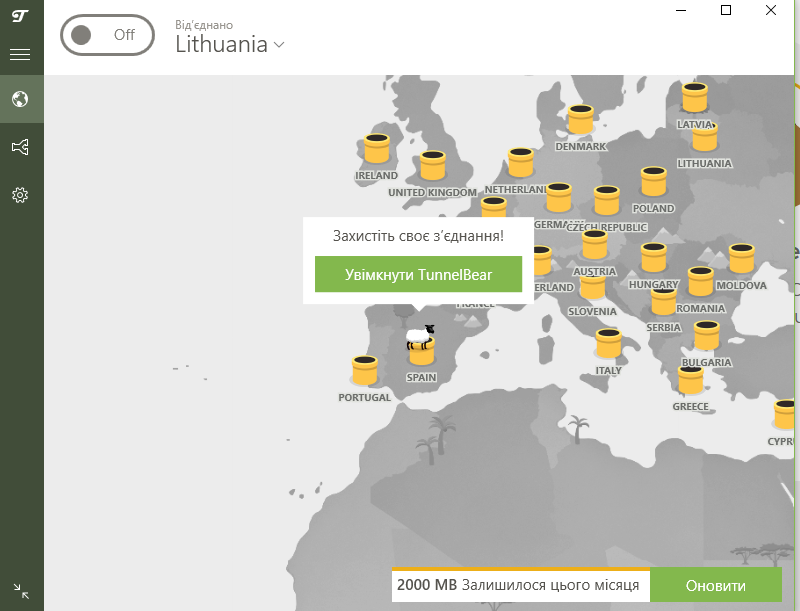This screenshot has height=611, width=800.
Task: Select the Bulgaria tunnel
Action: [707, 335]
